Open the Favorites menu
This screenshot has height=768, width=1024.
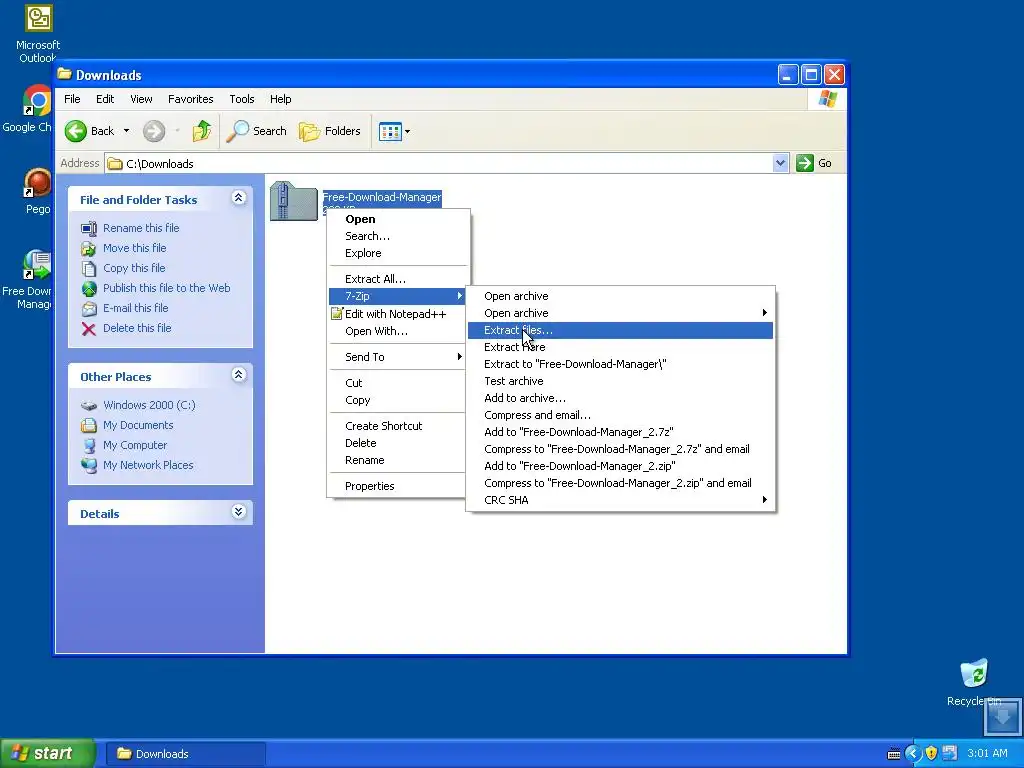pyautogui.click(x=191, y=99)
